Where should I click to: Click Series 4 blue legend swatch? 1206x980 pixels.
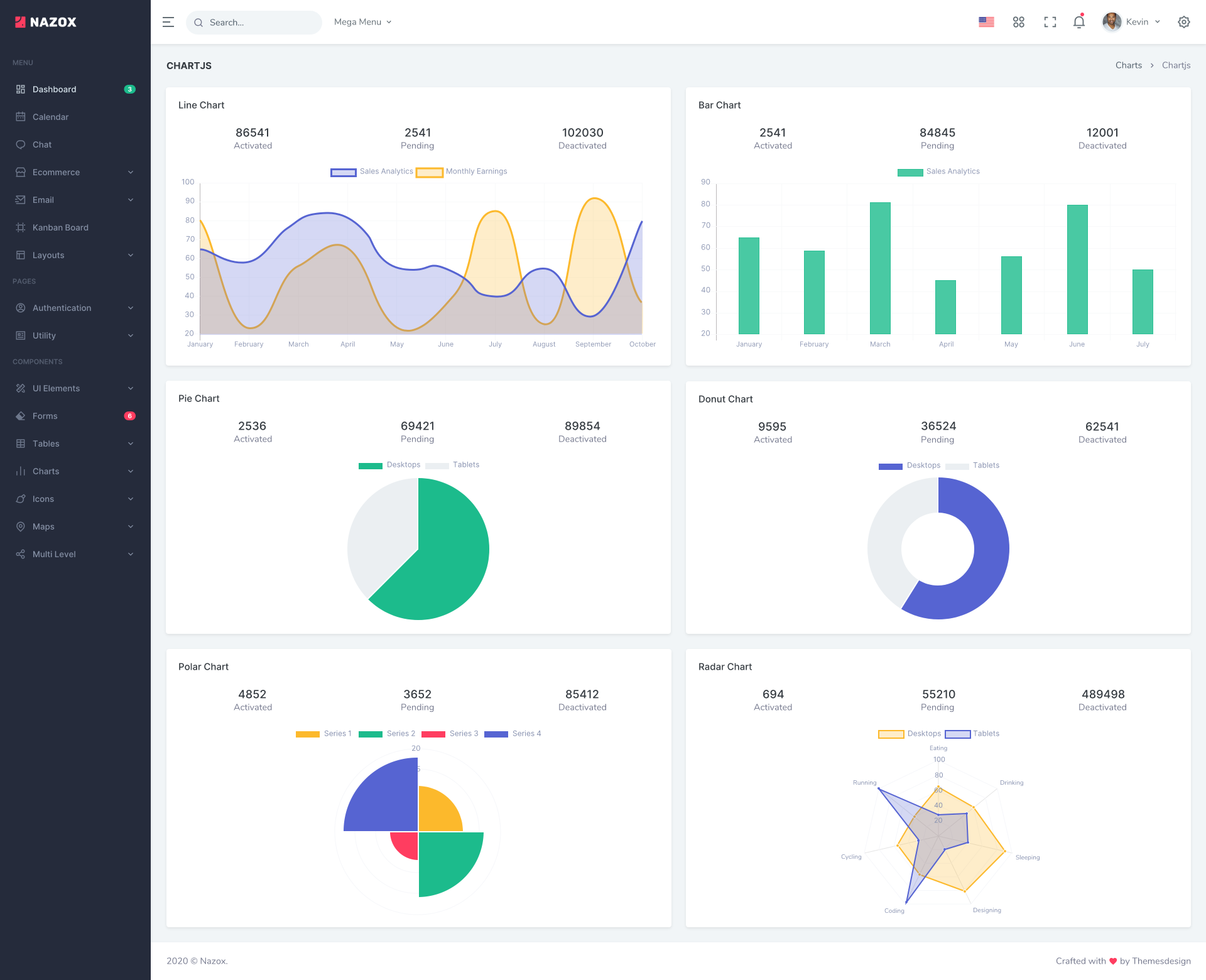(496, 734)
